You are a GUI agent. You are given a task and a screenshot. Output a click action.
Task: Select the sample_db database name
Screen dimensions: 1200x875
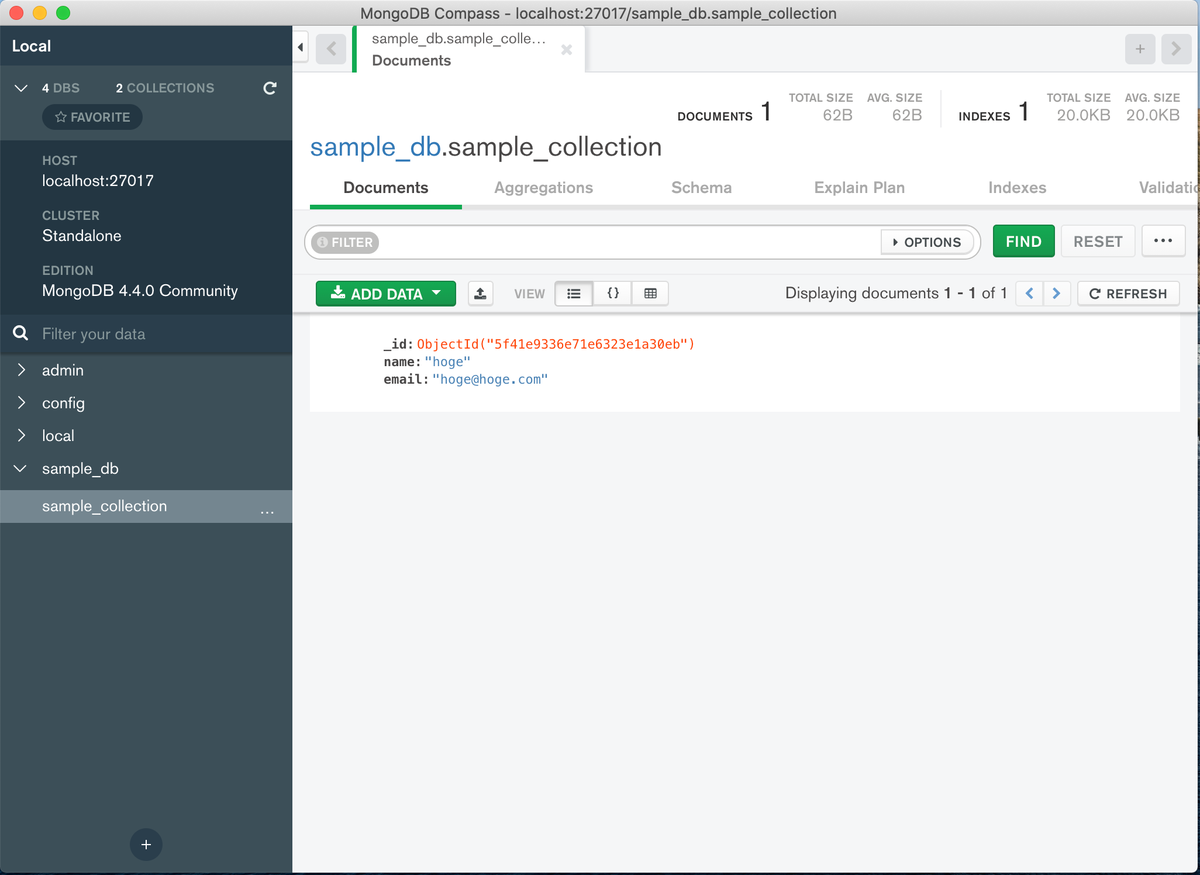(80, 469)
